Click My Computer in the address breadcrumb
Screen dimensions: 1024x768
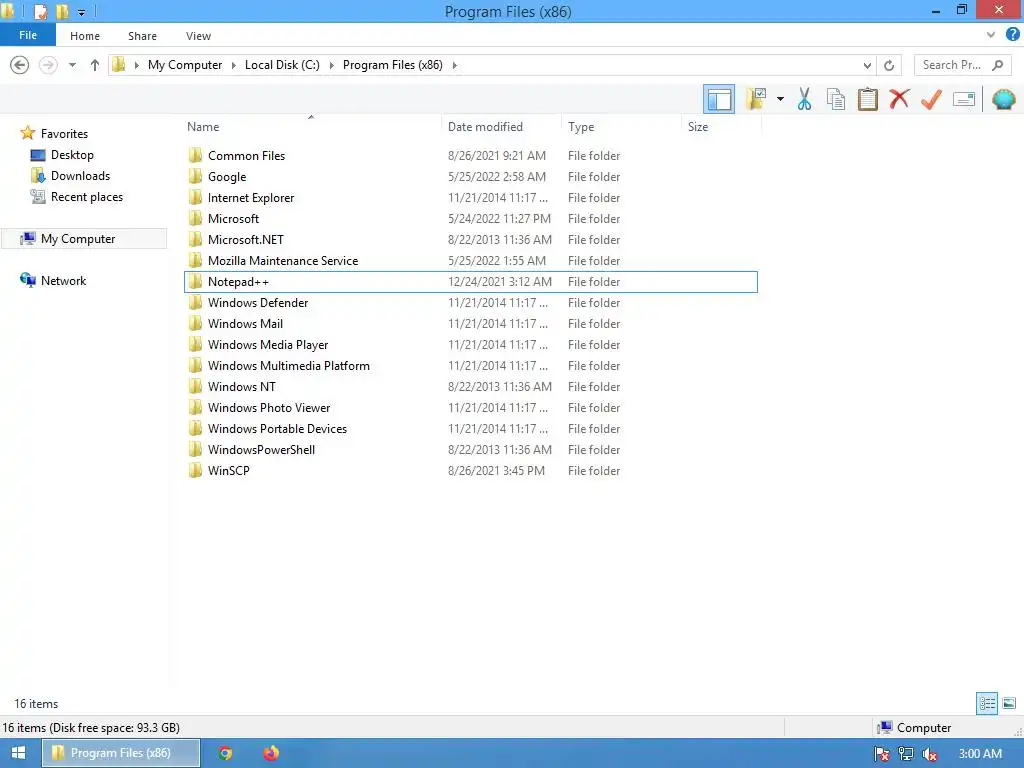pos(185,65)
